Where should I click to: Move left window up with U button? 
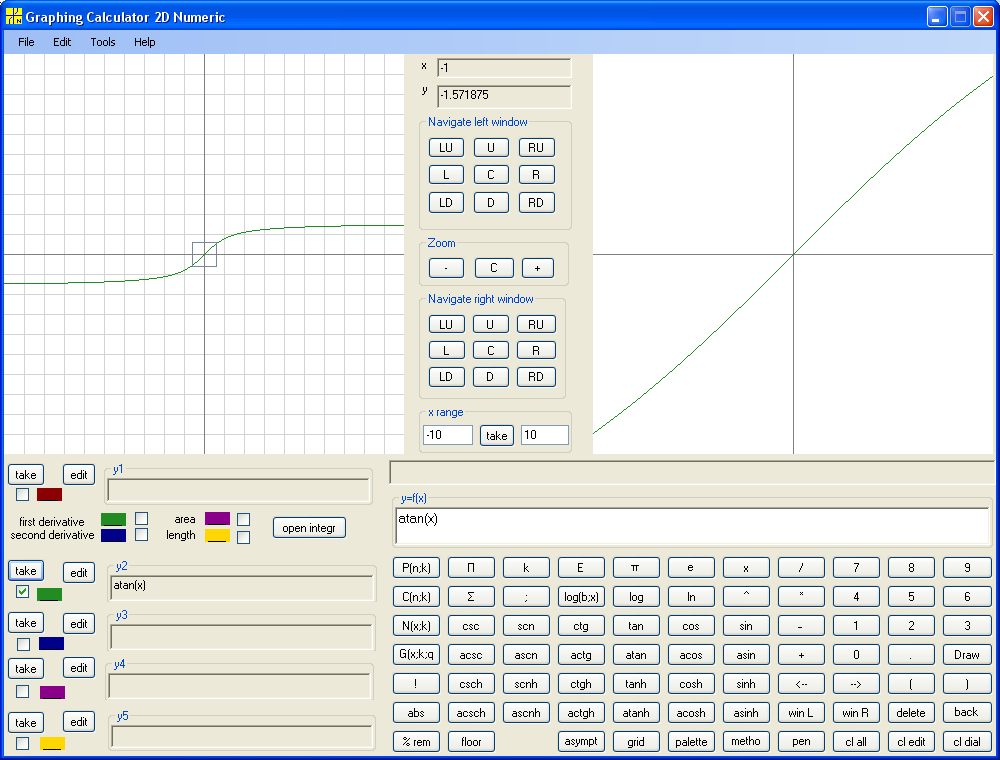pyautogui.click(x=491, y=147)
